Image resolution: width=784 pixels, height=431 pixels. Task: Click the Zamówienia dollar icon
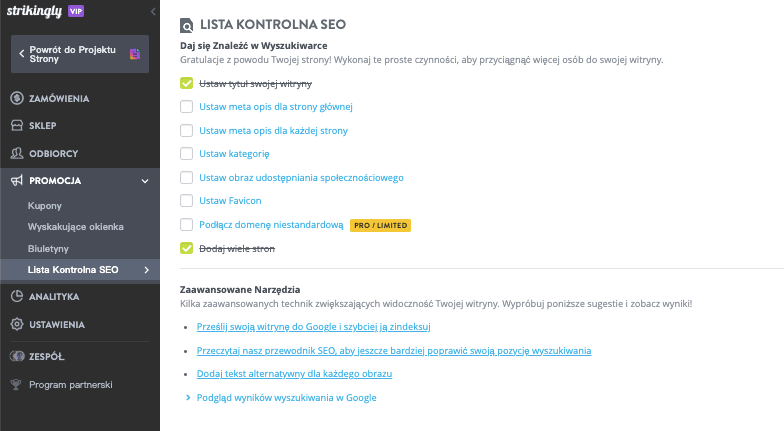[17, 98]
